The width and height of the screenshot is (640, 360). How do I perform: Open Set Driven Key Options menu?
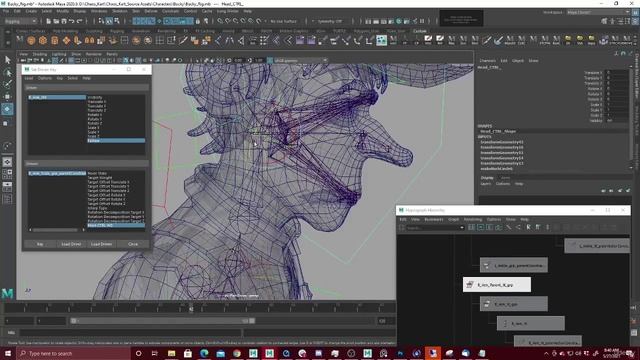(x=44, y=78)
